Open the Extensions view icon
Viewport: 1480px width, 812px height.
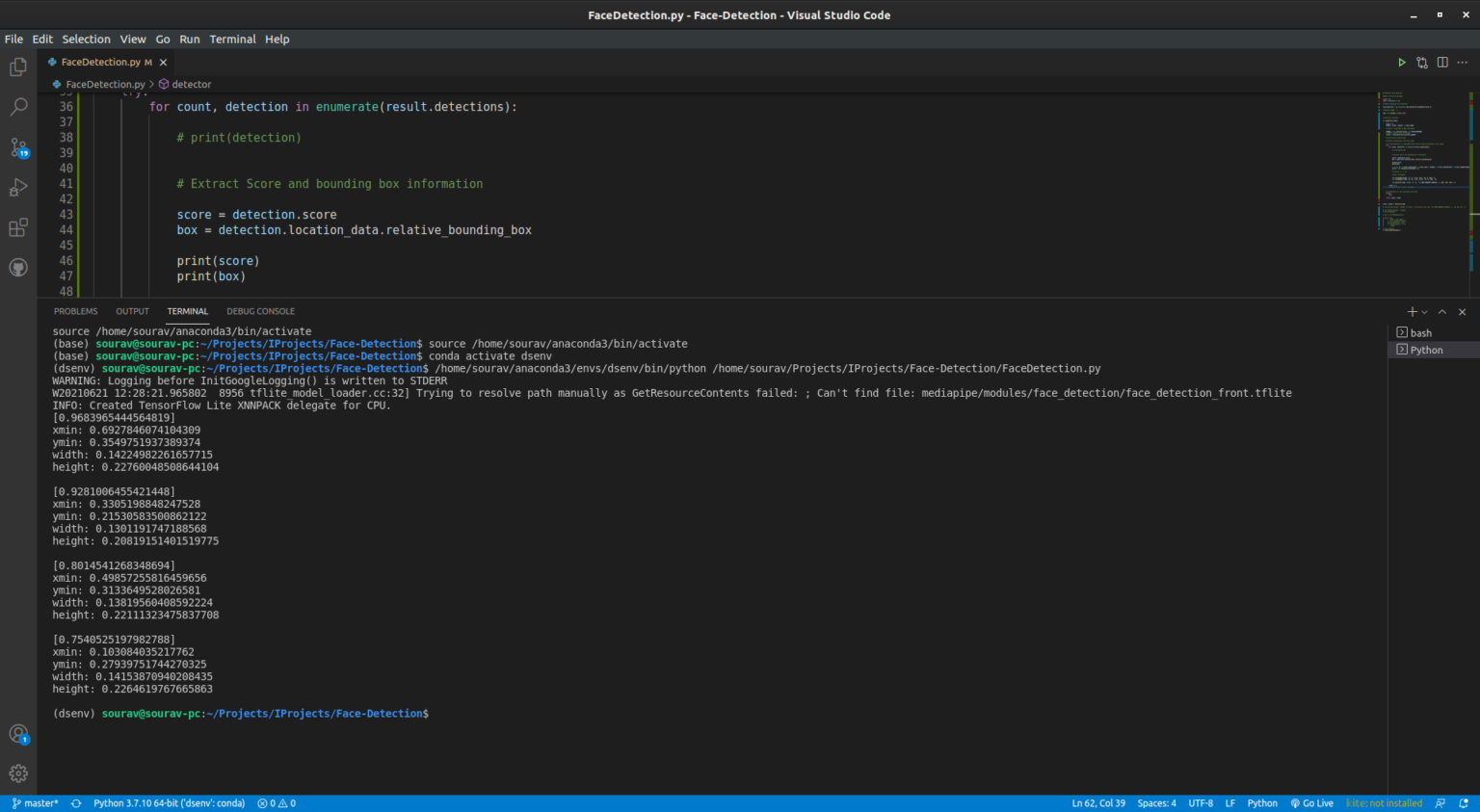tap(18, 228)
